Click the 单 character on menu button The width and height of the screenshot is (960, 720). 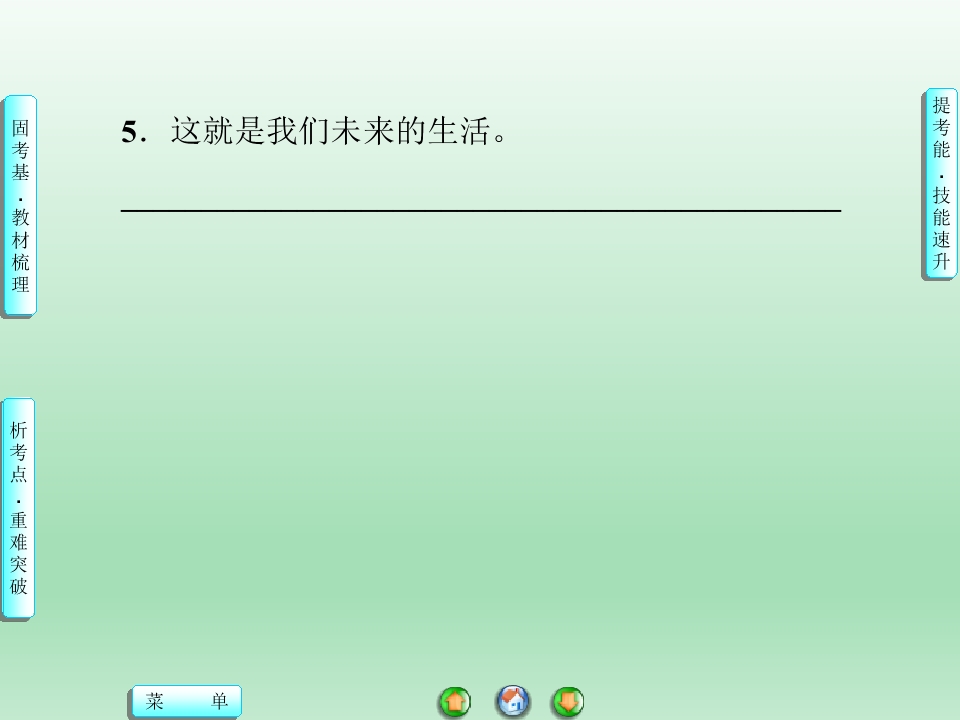point(219,701)
